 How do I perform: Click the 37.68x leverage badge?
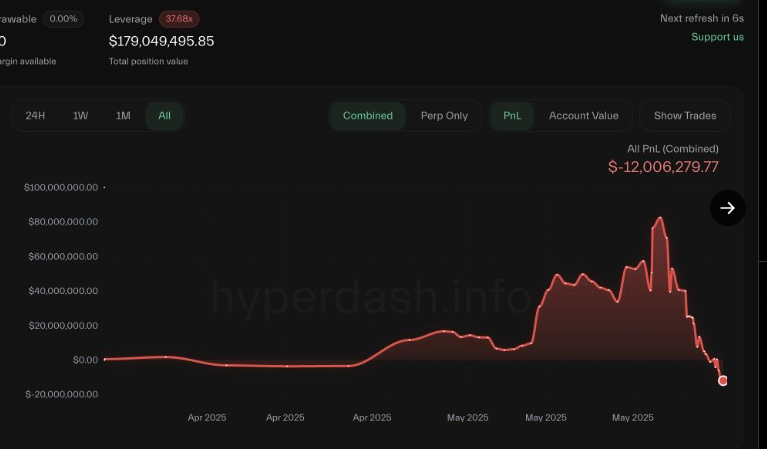[179, 19]
